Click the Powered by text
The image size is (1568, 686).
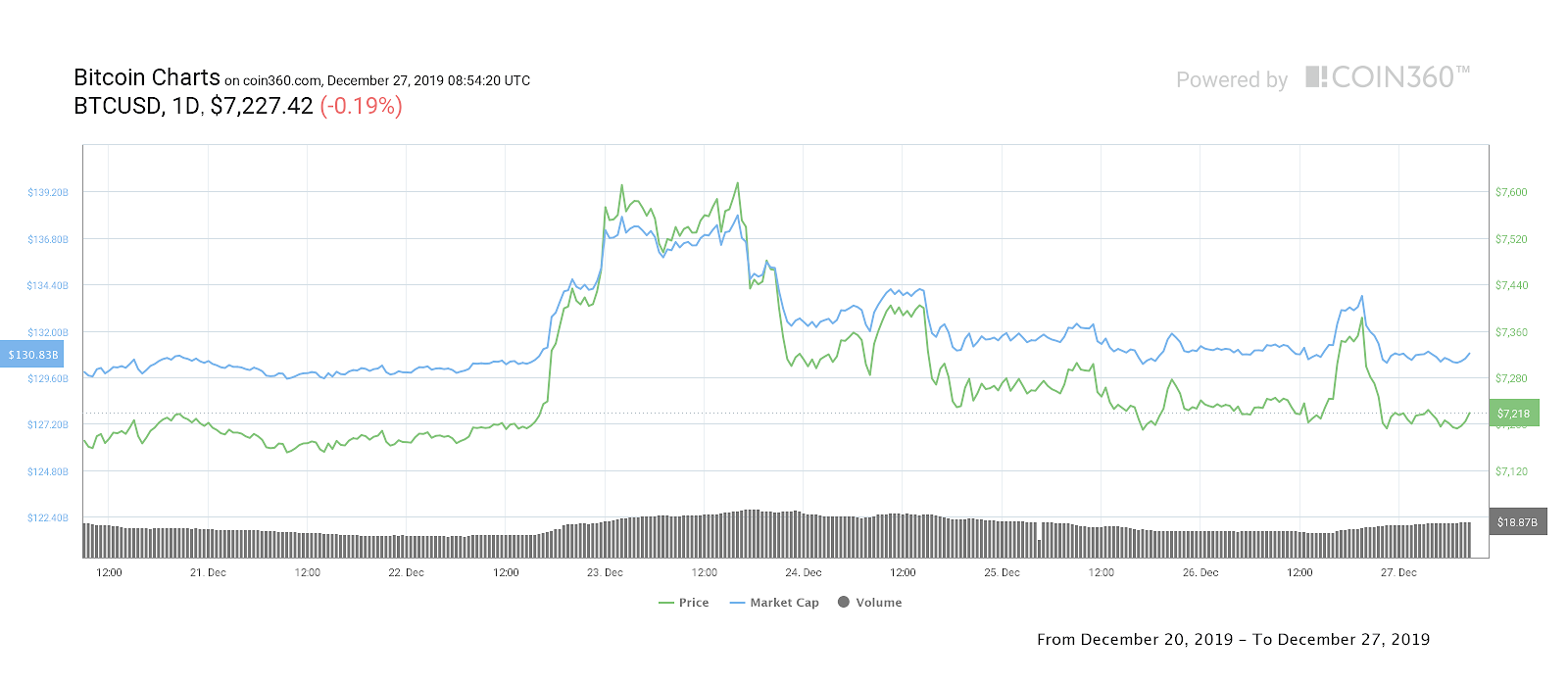[1232, 80]
